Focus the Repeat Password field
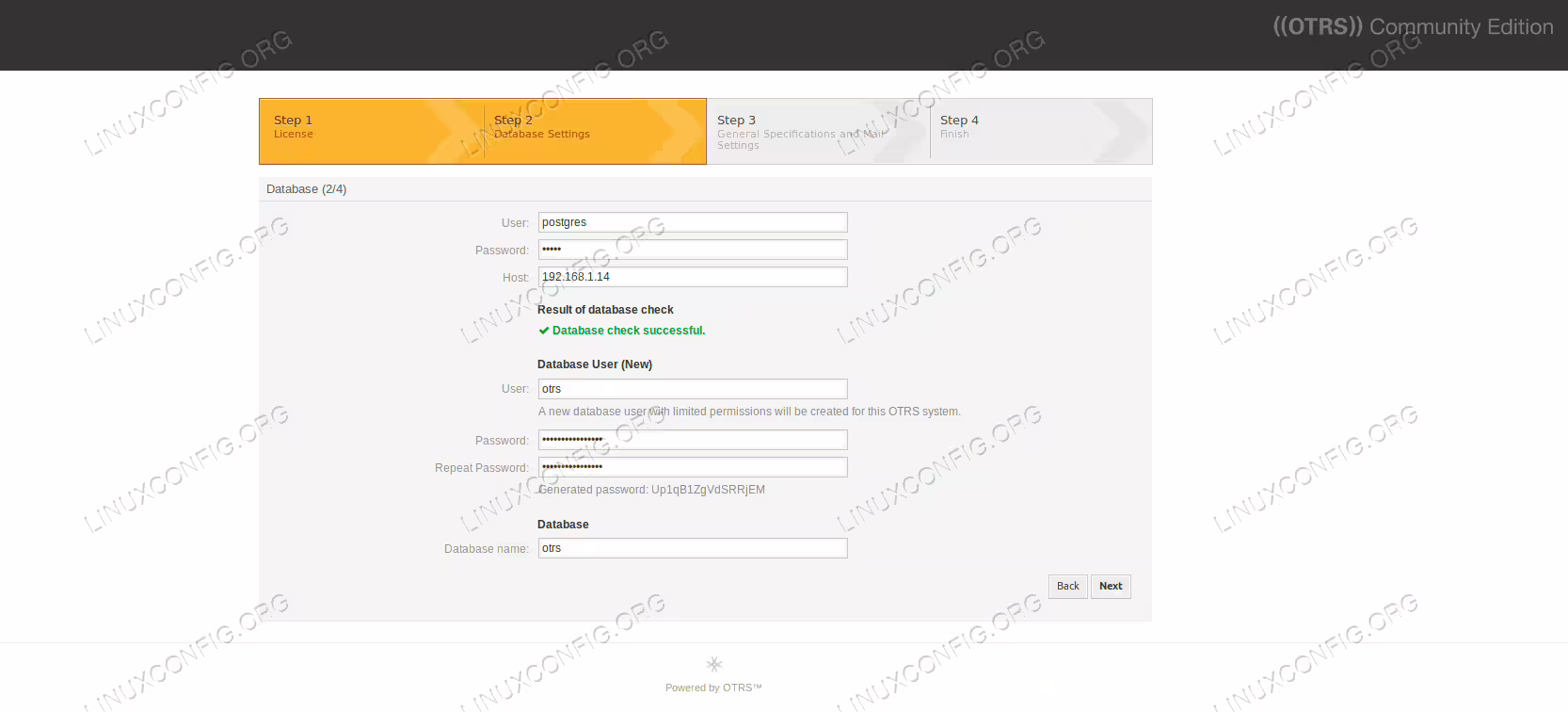Screen dimensions: 1568x712 click(x=693, y=467)
